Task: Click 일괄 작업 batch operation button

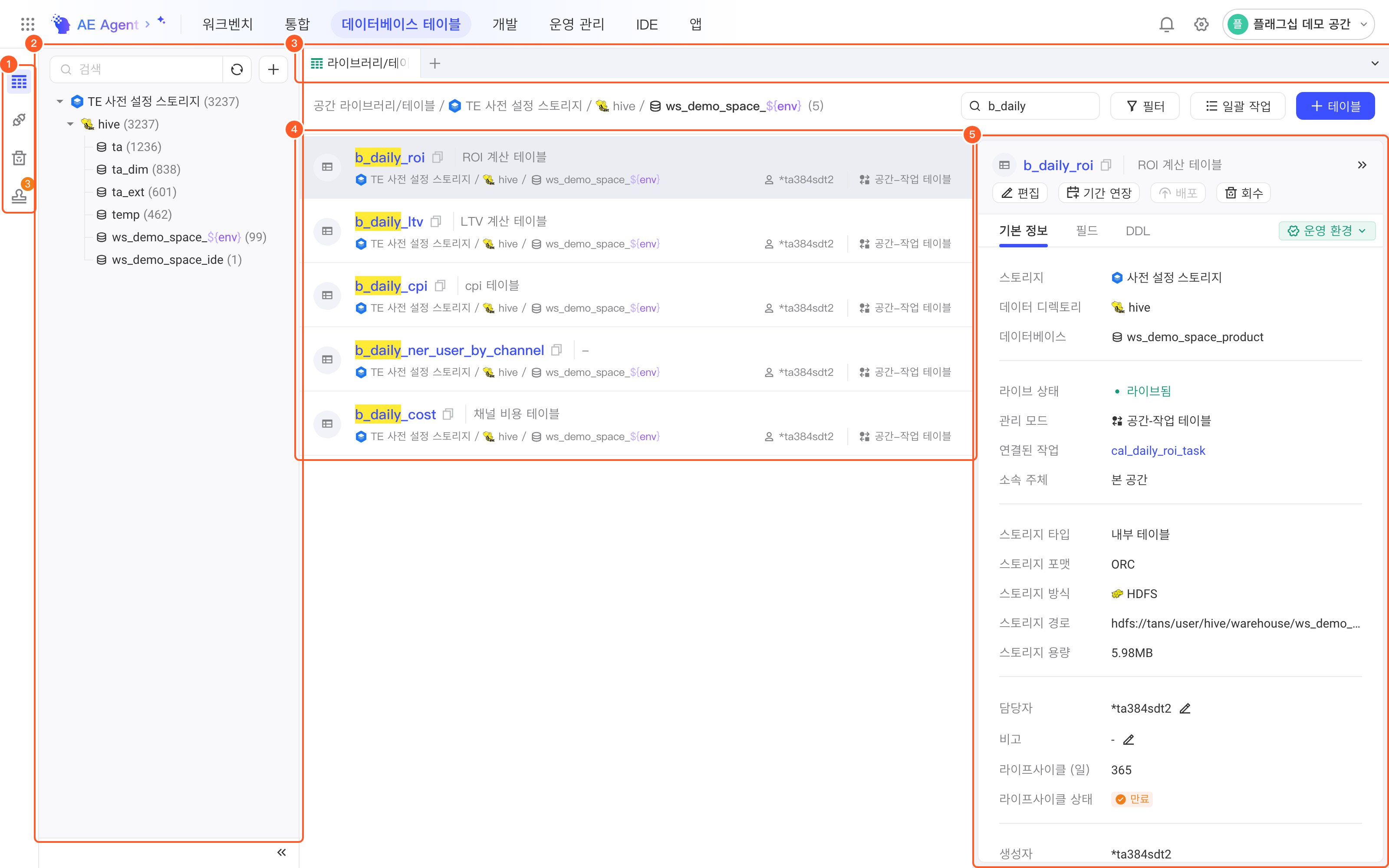Action: (x=1238, y=105)
